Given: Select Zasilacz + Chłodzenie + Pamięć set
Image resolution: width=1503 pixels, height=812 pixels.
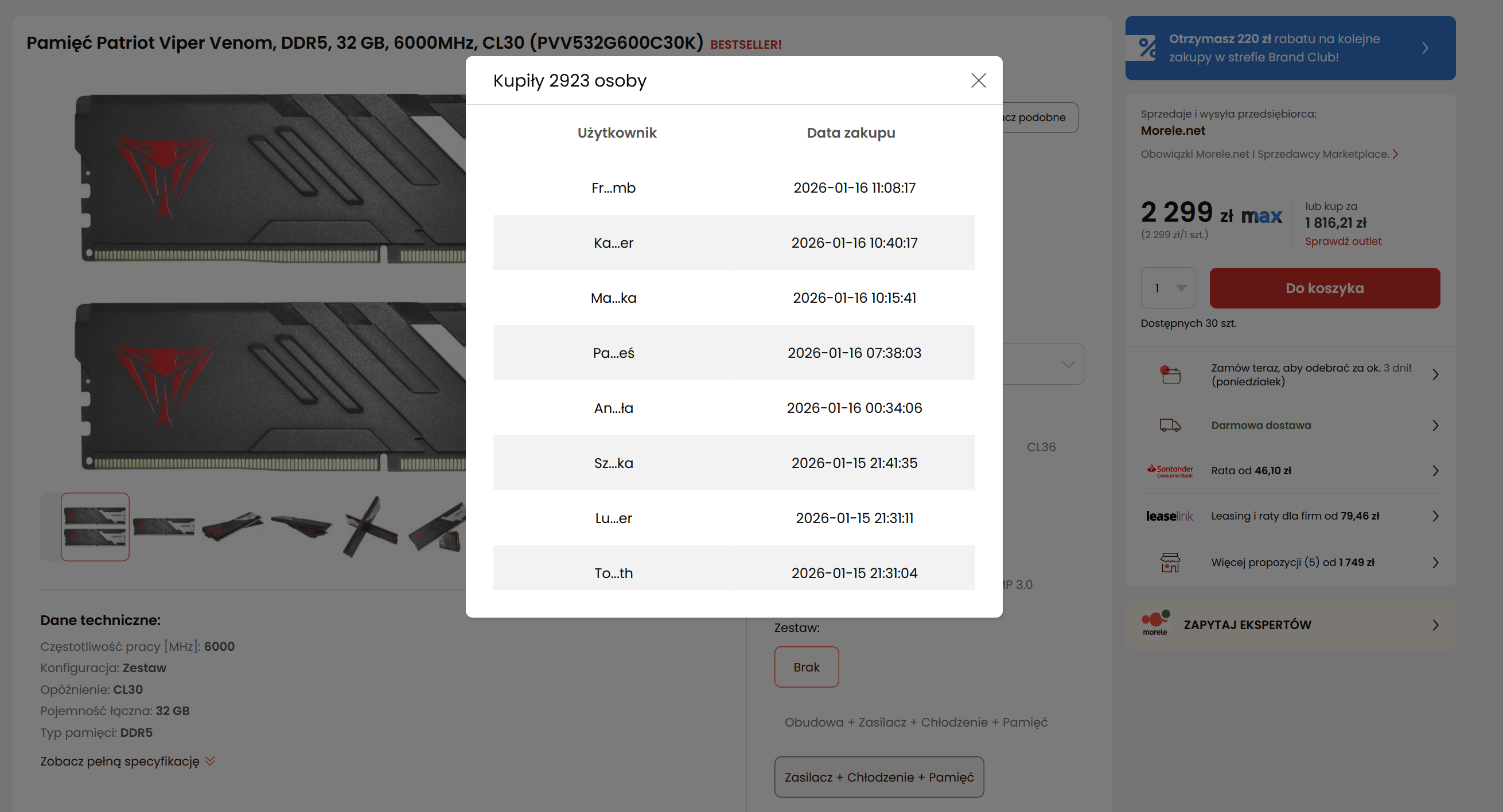Looking at the screenshot, I should (x=878, y=777).
